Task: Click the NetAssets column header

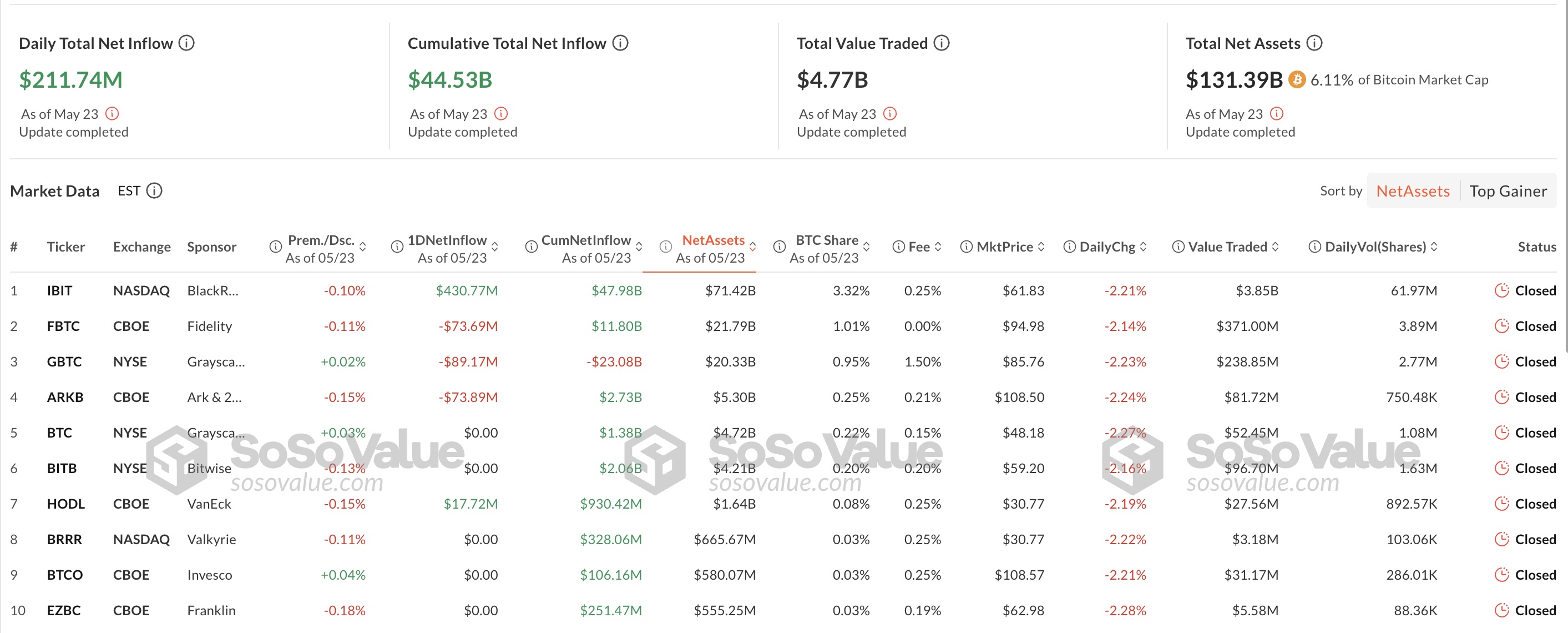Action: pos(713,240)
